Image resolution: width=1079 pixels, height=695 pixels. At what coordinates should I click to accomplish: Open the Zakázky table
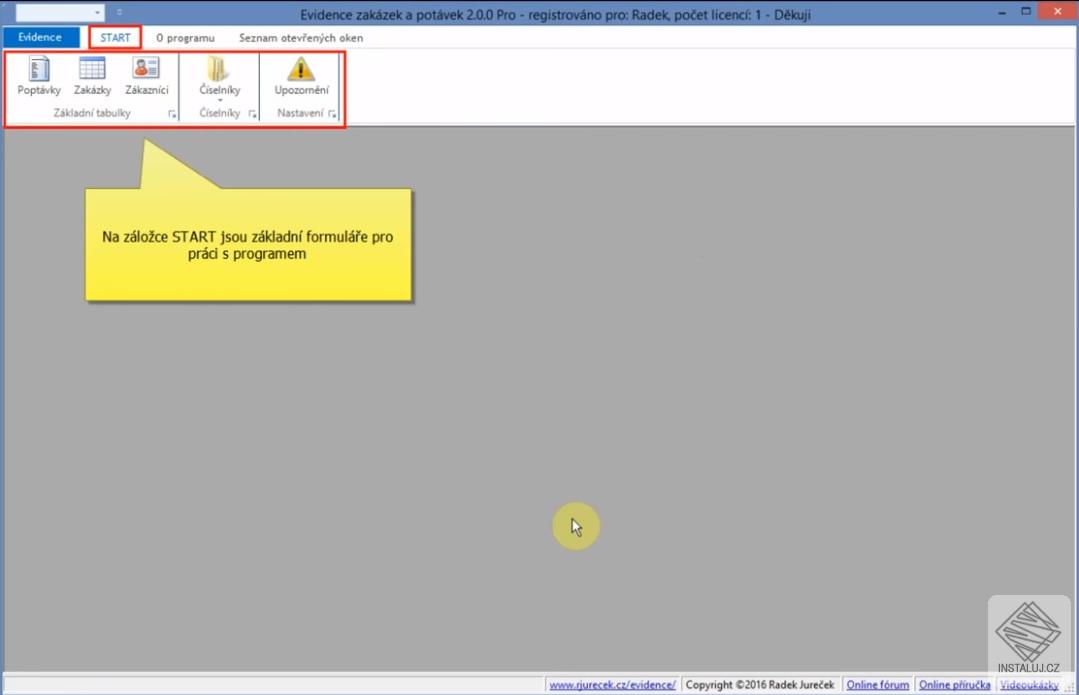[x=92, y=76]
